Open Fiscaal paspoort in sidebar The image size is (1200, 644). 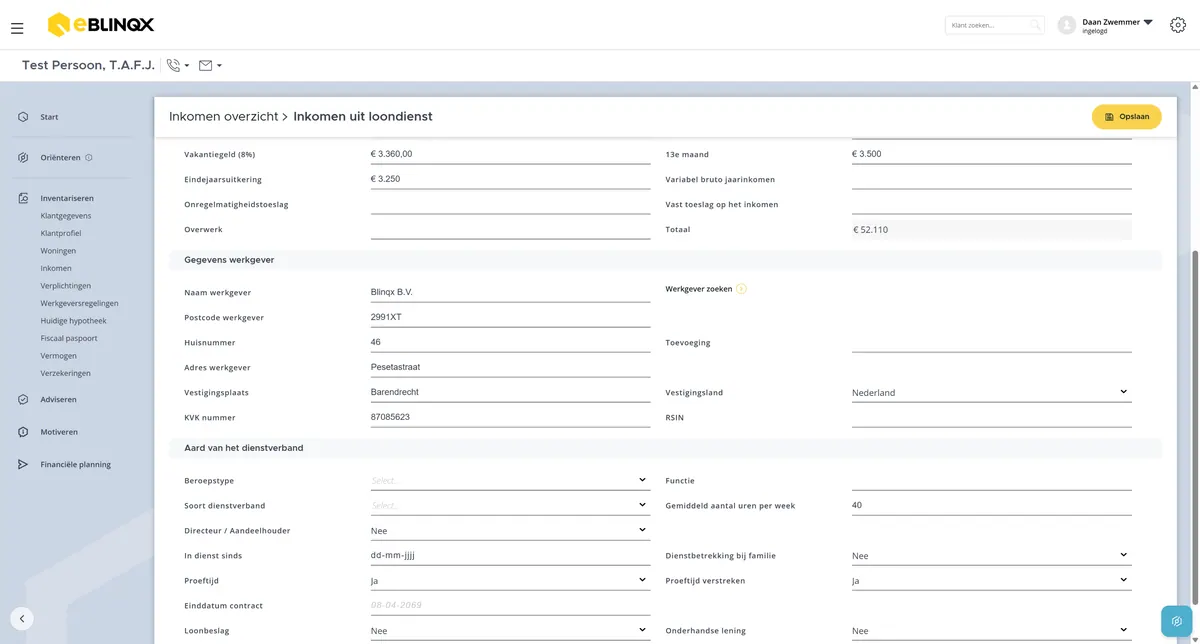[69, 338]
